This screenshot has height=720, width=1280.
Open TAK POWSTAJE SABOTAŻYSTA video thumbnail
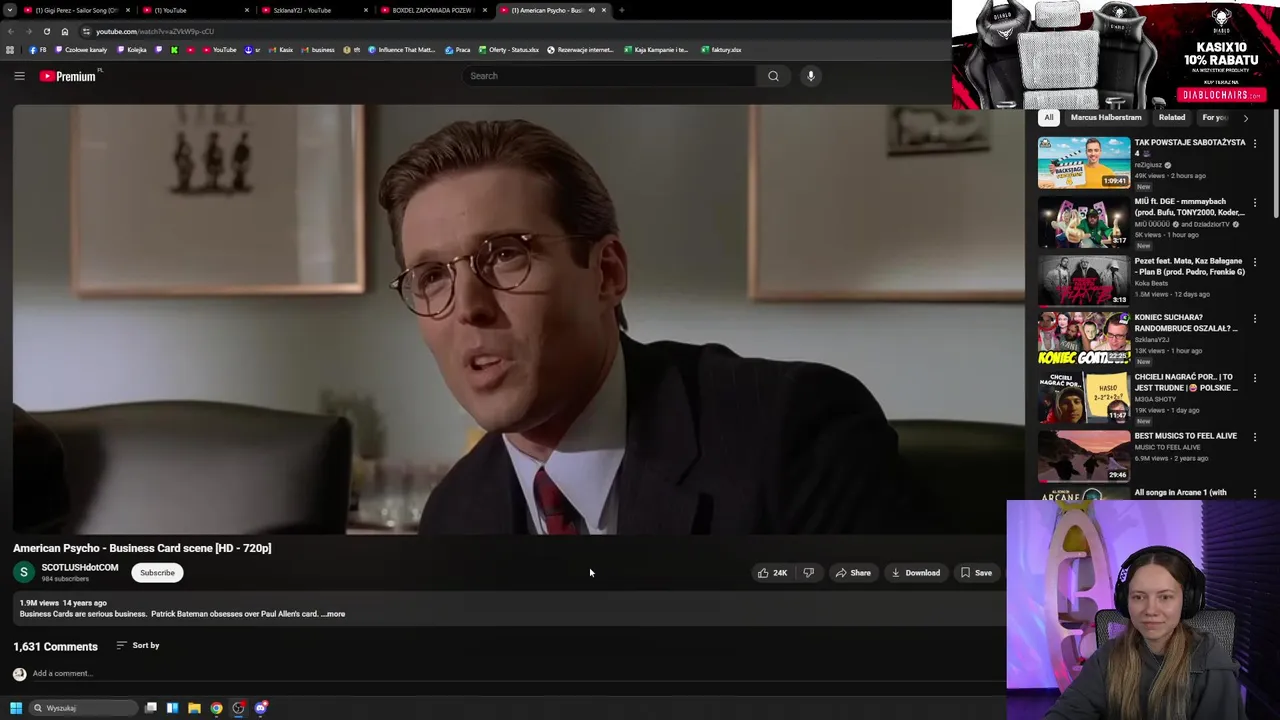[x=1084, y=162]
